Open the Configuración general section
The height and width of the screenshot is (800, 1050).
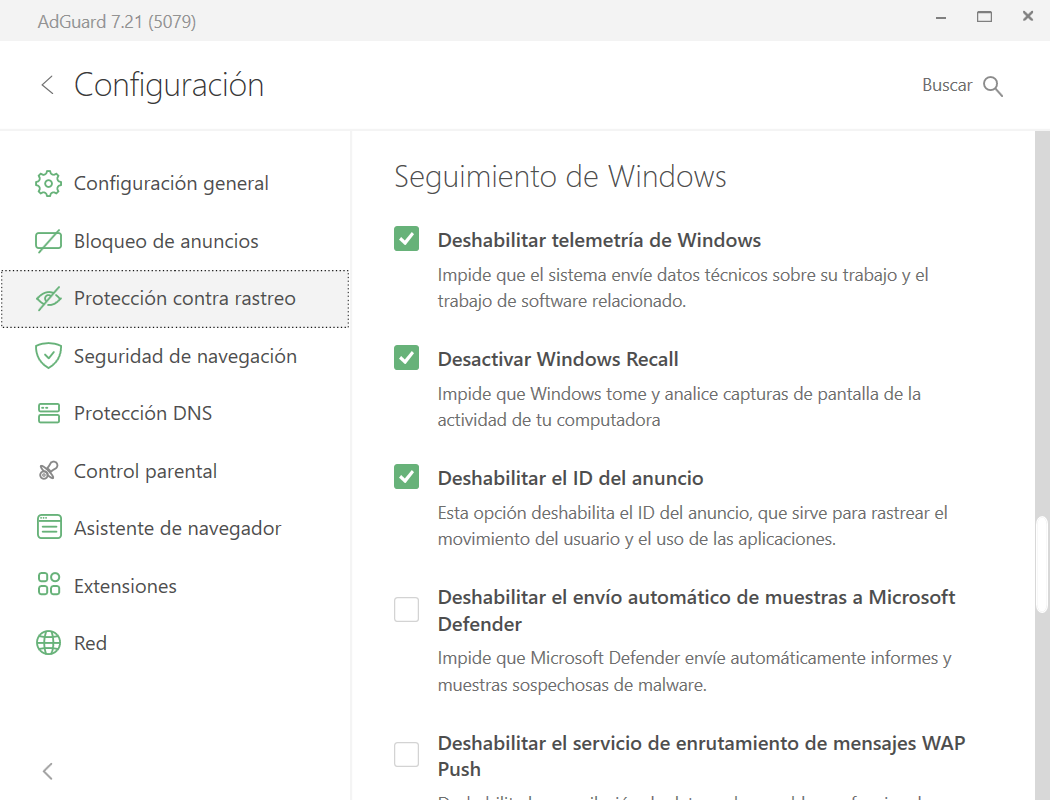pyautogui.click(x=175, y=183)
